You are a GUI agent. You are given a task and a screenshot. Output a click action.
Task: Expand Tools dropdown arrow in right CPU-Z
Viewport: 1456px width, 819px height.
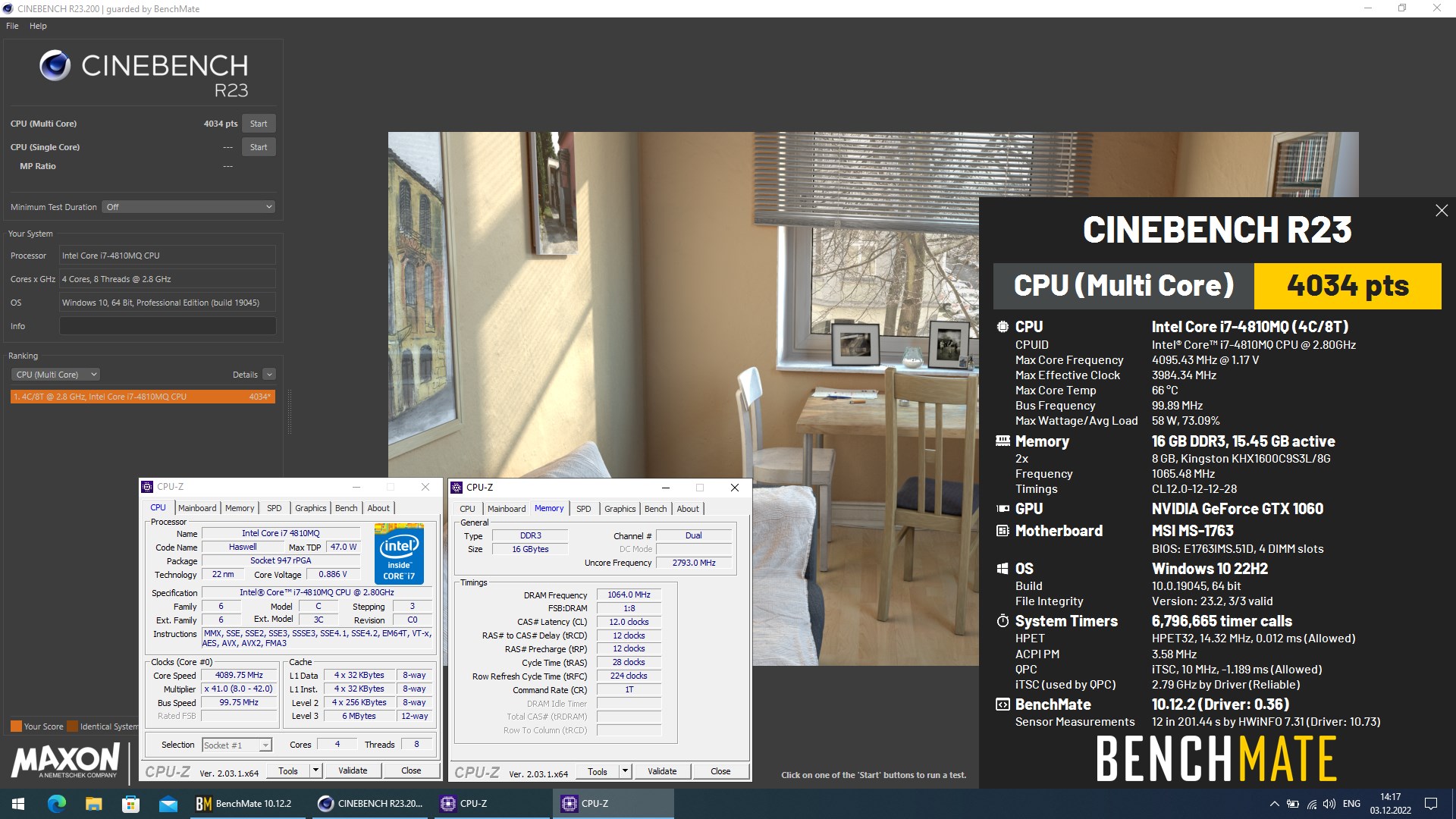tap(625, 772)
